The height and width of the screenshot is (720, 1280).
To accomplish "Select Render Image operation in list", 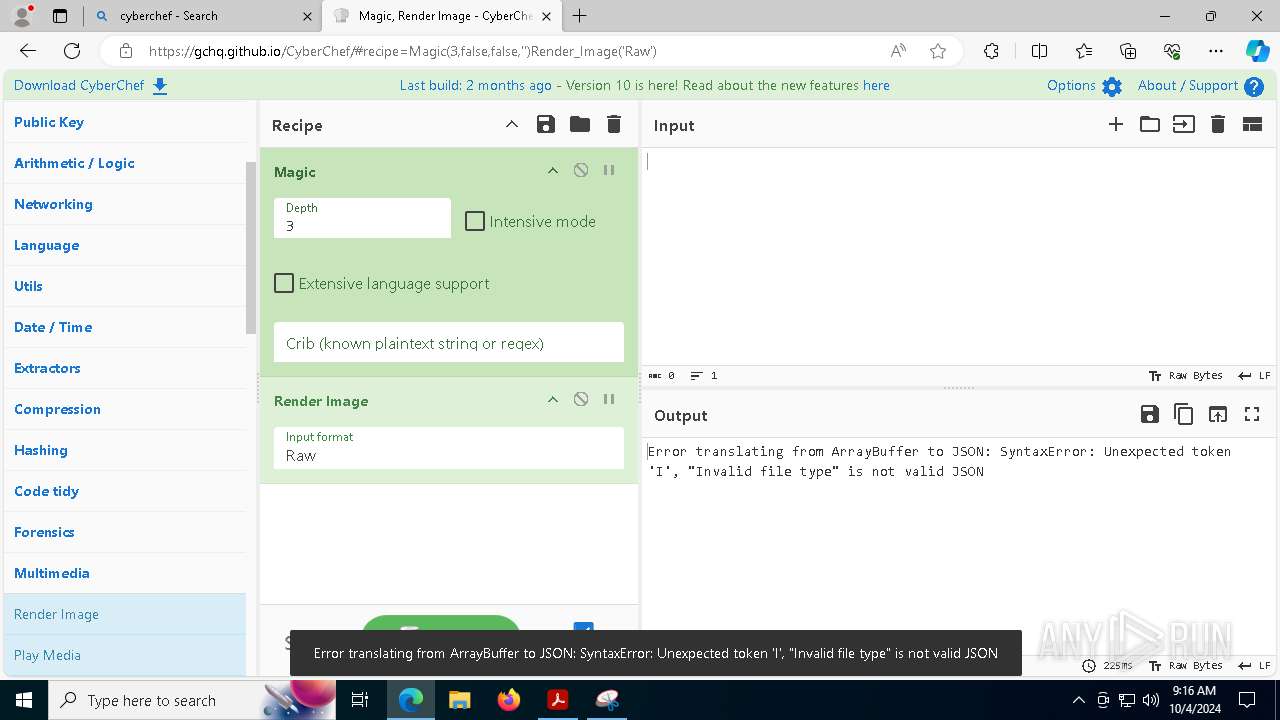I will pyautogui.click(x=125, y=614).
